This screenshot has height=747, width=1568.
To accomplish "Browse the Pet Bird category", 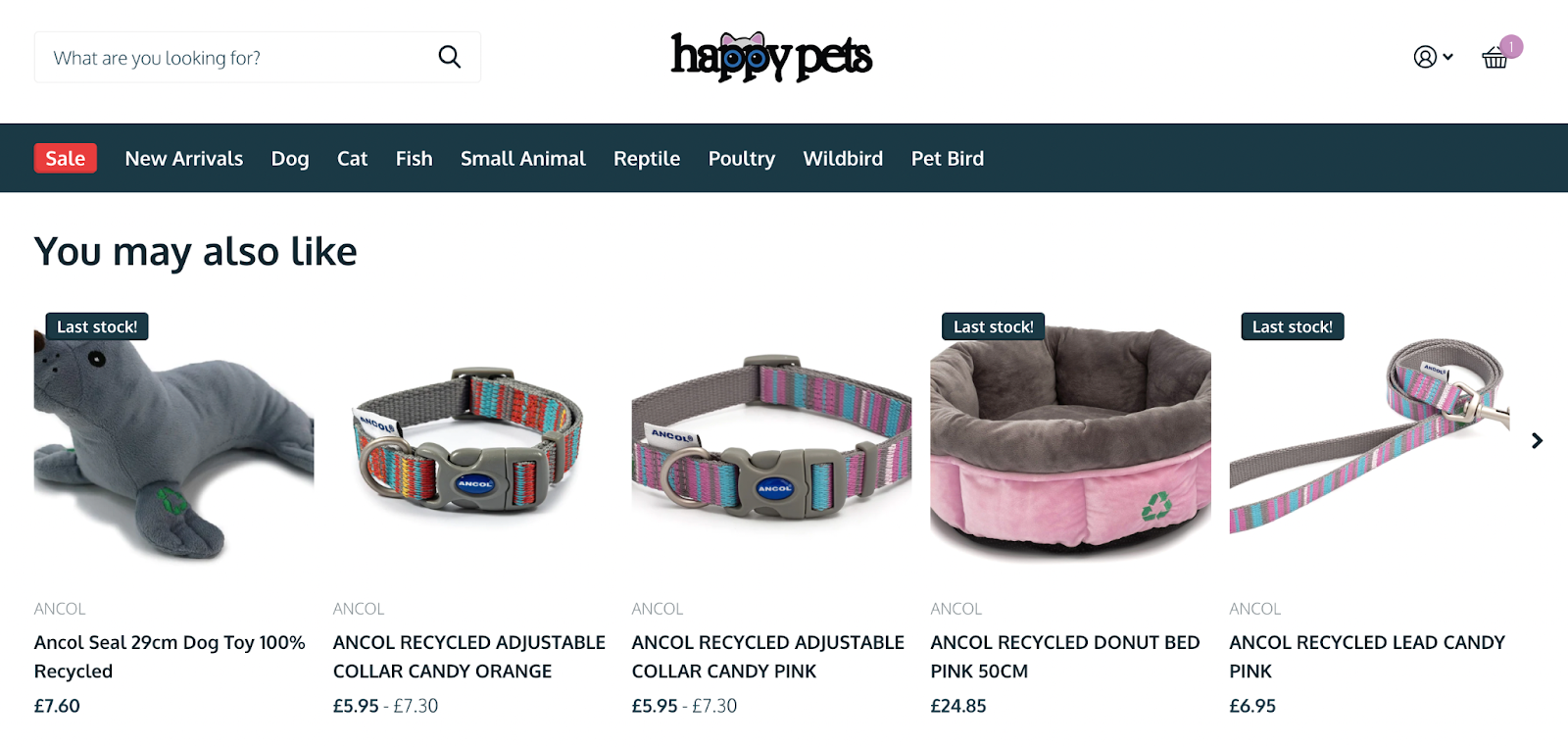I will tap(948, 158).
